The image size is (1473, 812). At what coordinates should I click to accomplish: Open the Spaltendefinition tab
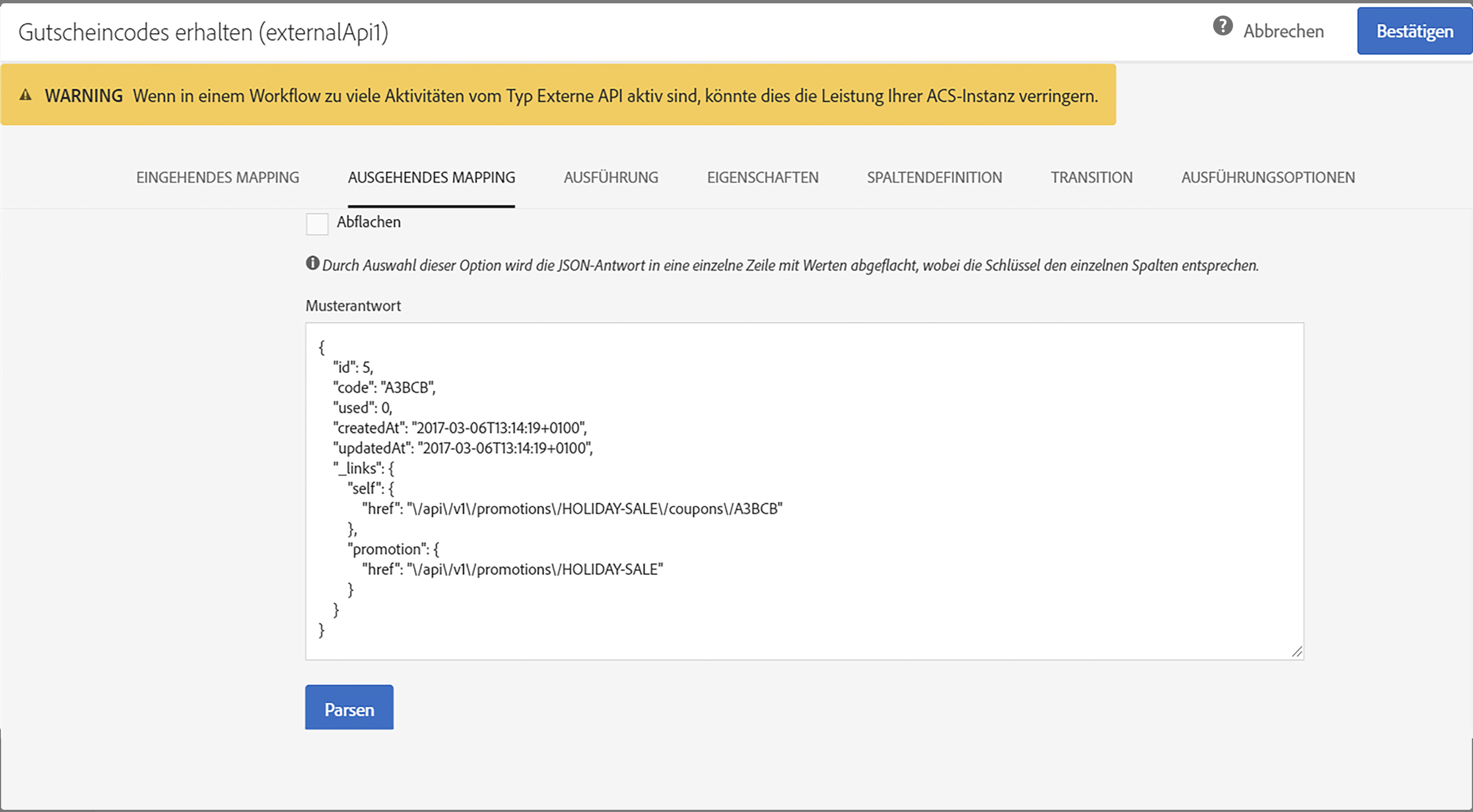[934, 178]
